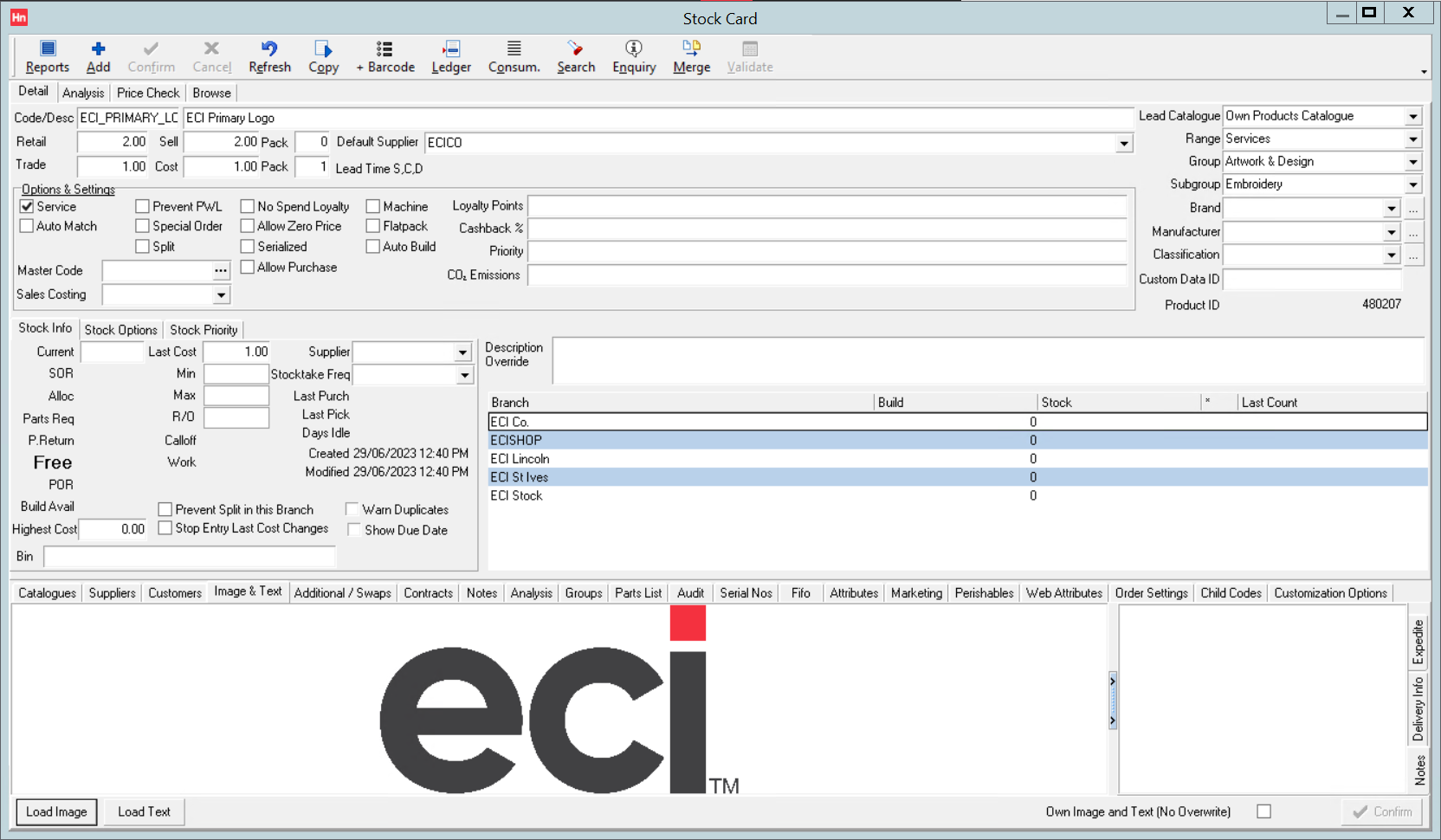
Task: Check the Serialized checkbox
Action: (x=248, y=247)
